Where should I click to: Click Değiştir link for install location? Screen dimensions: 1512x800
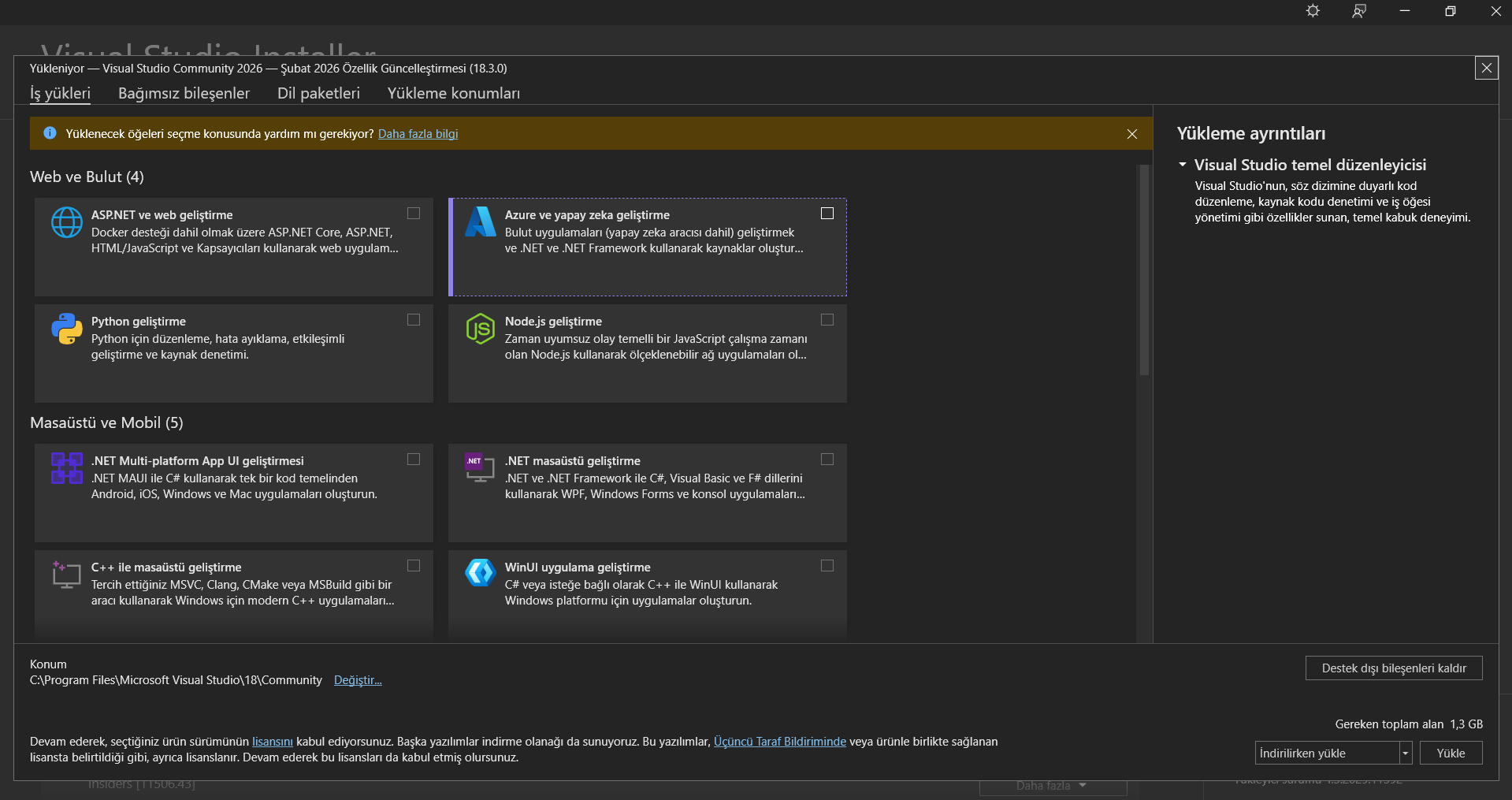tap(358, 680)
